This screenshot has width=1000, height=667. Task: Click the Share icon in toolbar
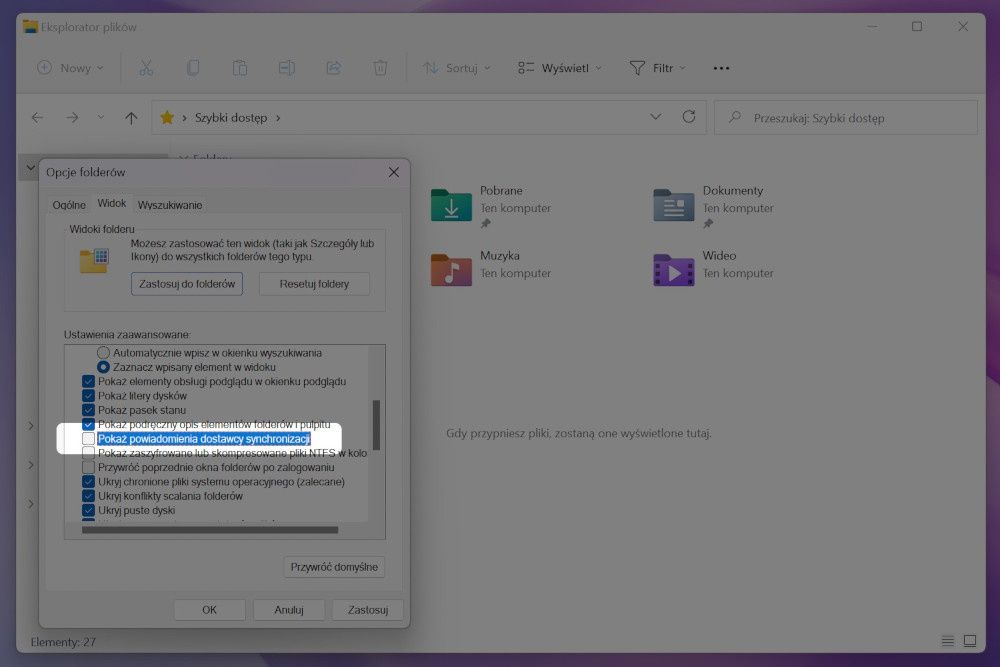[x=334, y=68]
